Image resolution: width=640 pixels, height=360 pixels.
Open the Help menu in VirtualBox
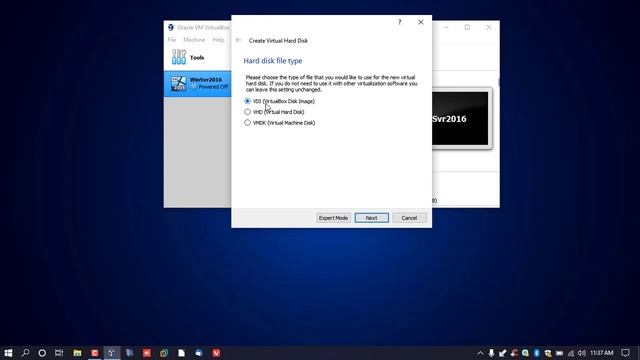(218, 40)
